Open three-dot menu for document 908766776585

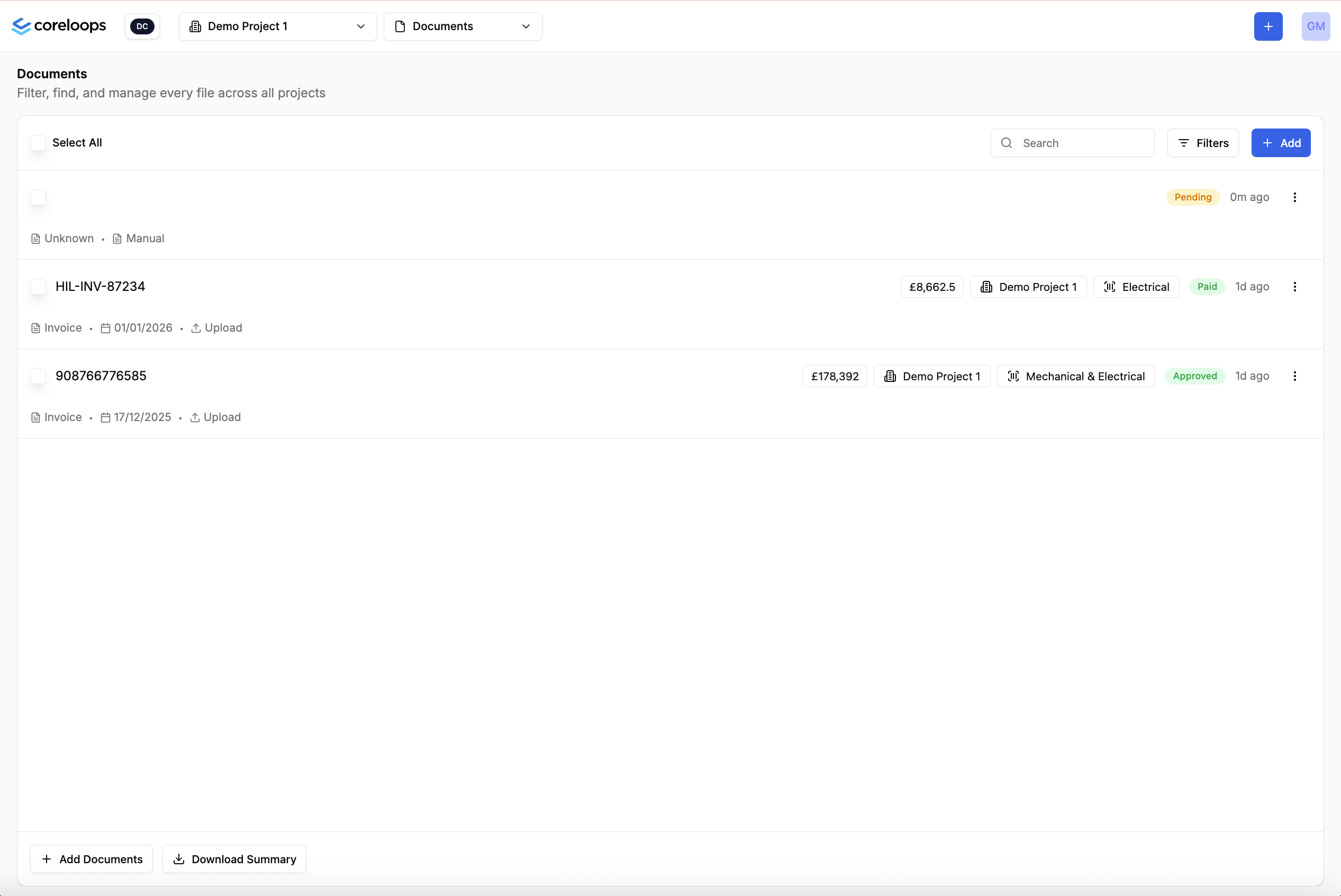[1295, 376]
